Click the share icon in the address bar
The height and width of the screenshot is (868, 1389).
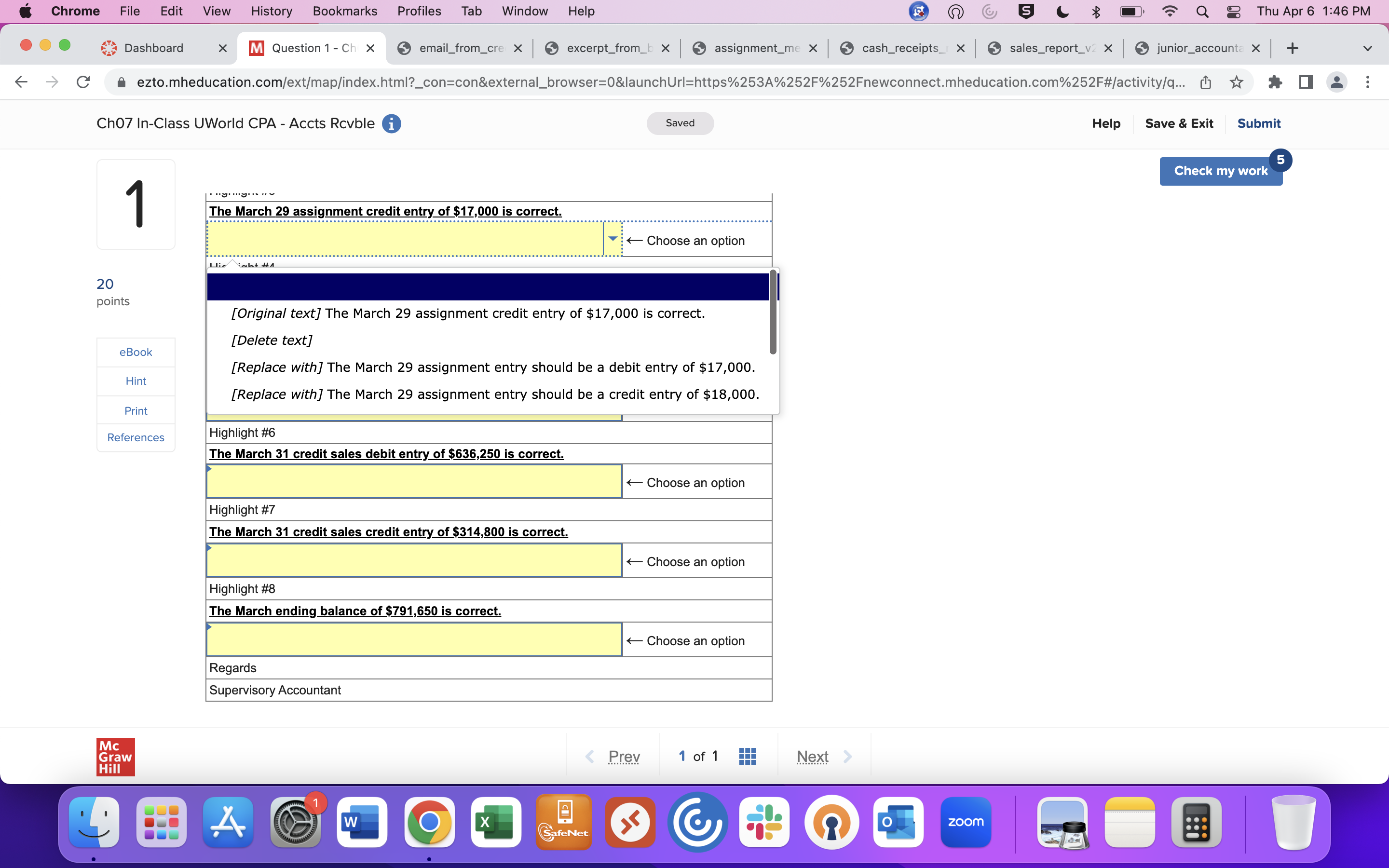[1205, 82]
